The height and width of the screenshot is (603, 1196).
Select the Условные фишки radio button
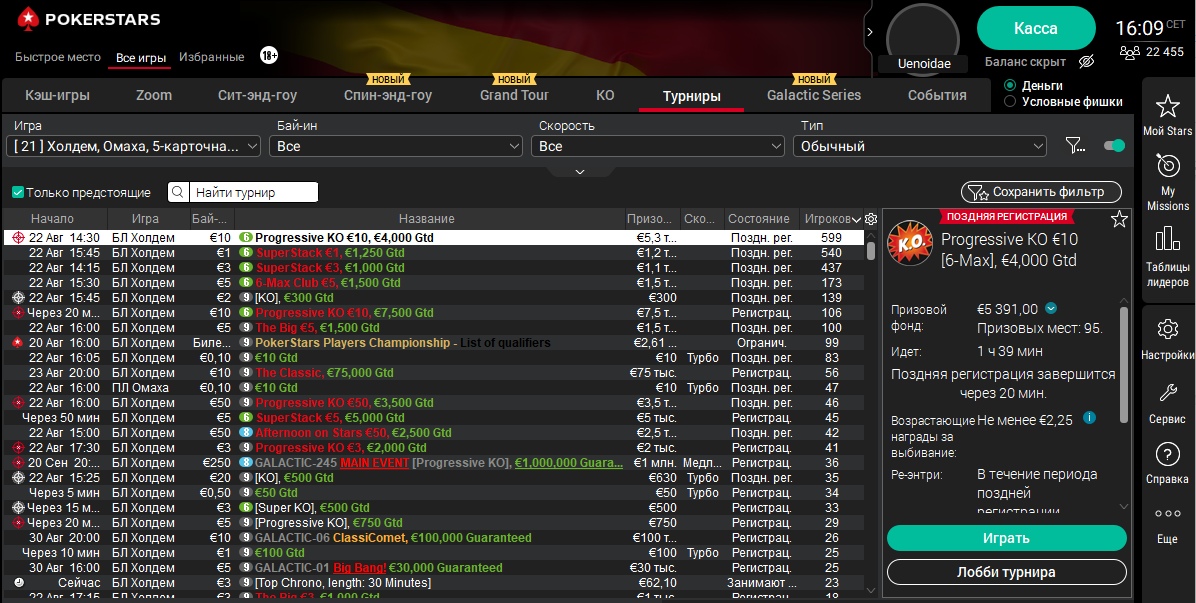[x=1010, y=101]
